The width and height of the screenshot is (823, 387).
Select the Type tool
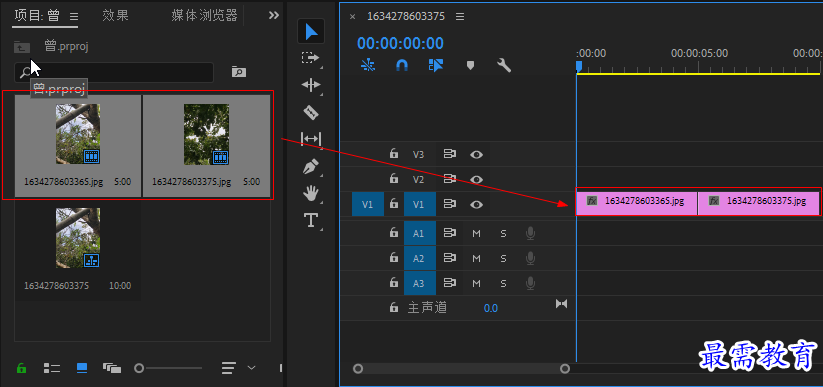[311, 220]
